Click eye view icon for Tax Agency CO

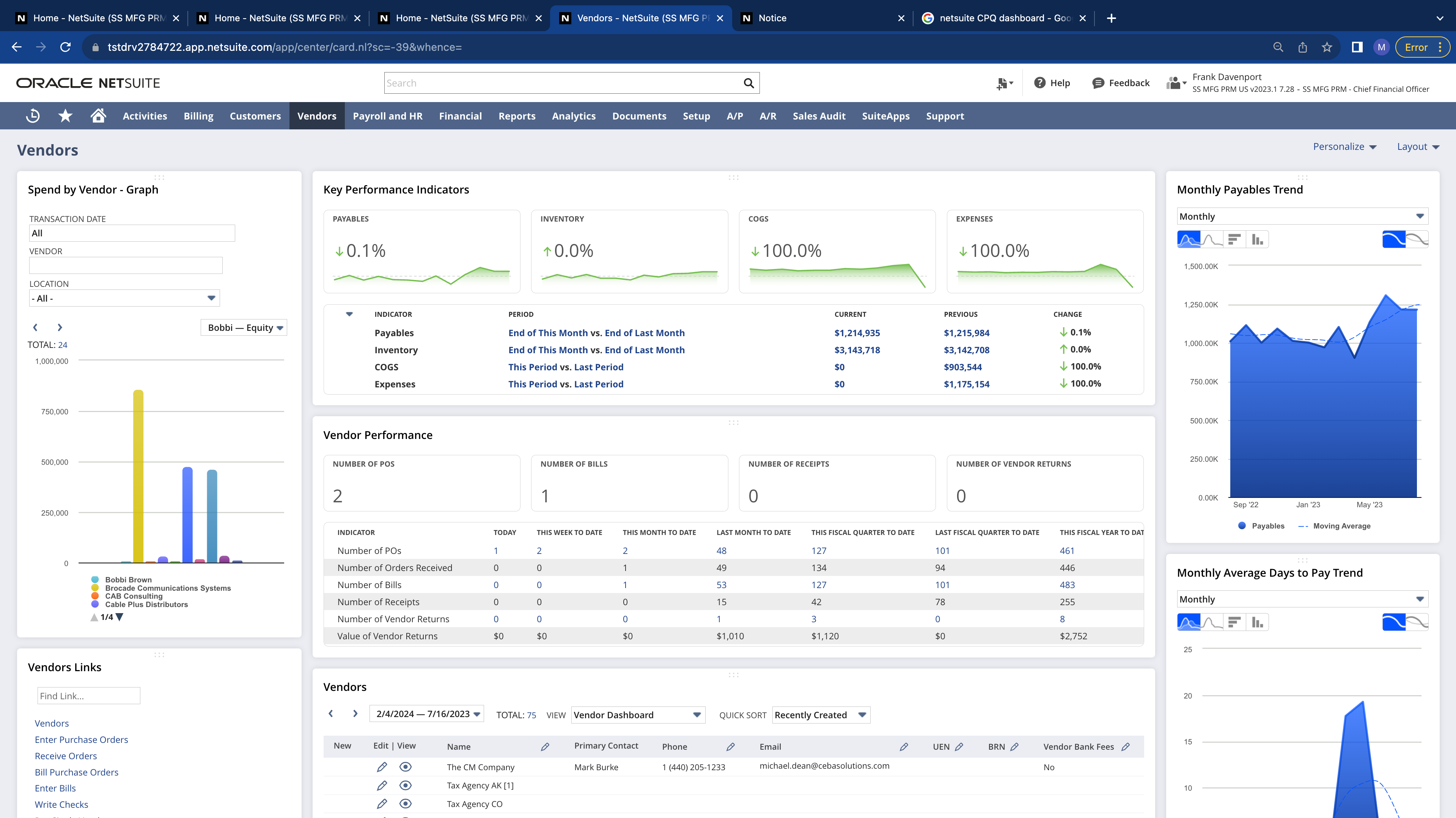(405, 804)
